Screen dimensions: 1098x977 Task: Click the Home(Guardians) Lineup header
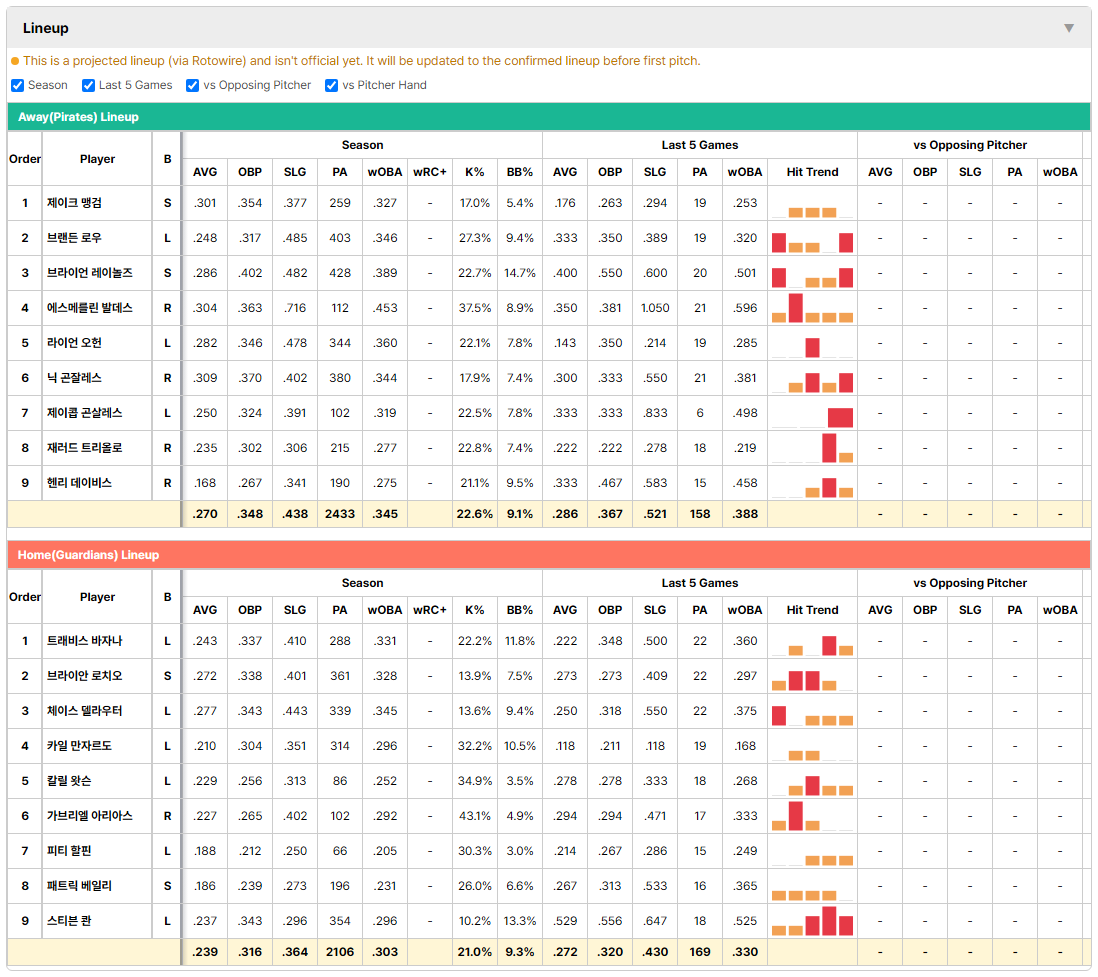(548, 555)
